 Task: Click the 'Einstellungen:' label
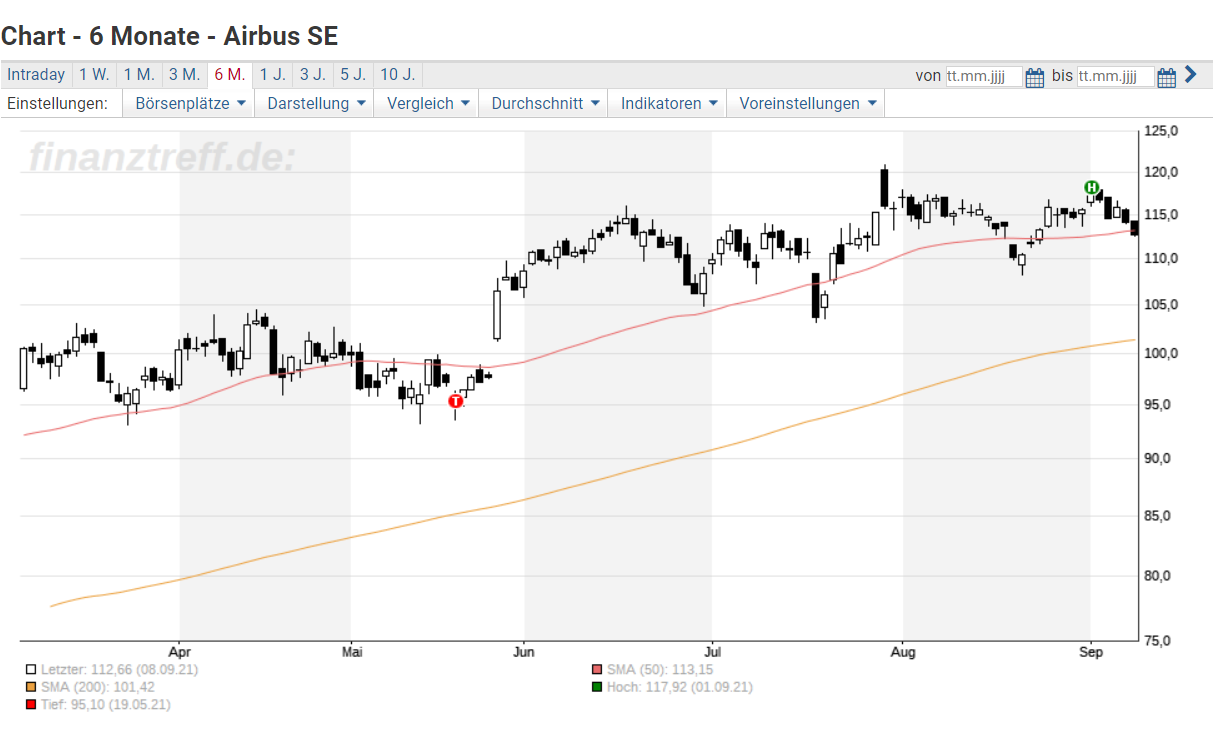coord(57,103)
